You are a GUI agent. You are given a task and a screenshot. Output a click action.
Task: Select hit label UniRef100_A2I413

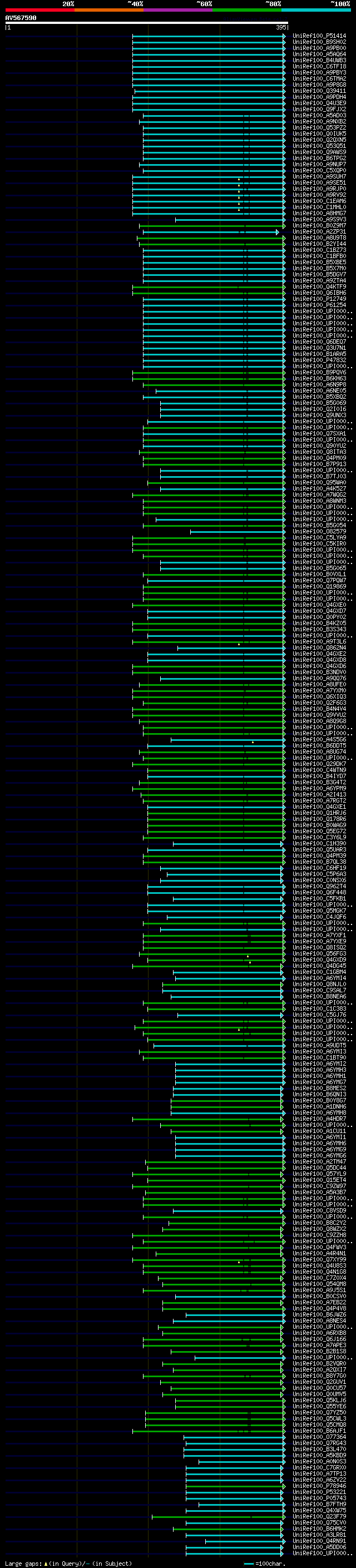[319, 794]
